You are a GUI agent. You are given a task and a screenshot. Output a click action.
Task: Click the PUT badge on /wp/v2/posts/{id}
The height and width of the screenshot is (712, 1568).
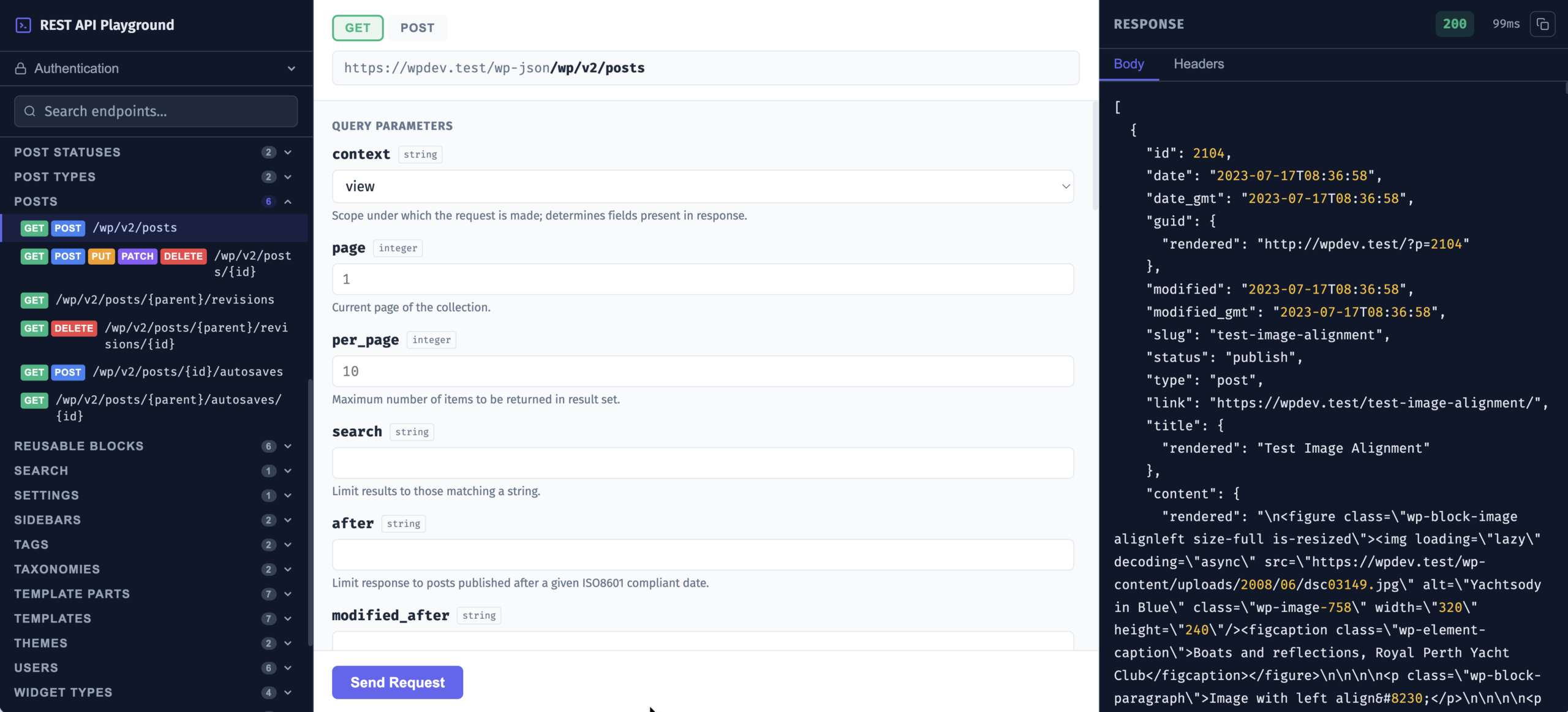point(101,257)
